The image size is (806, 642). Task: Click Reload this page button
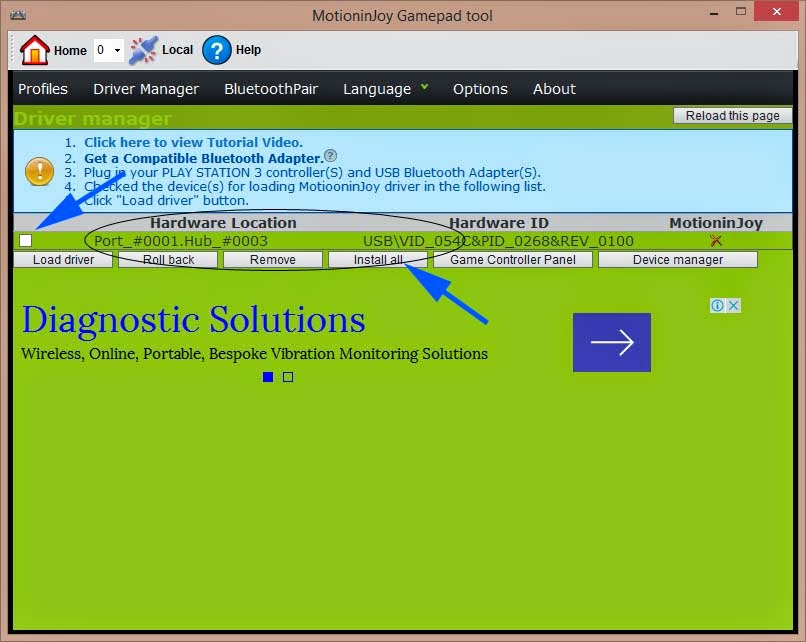(732, 116)
